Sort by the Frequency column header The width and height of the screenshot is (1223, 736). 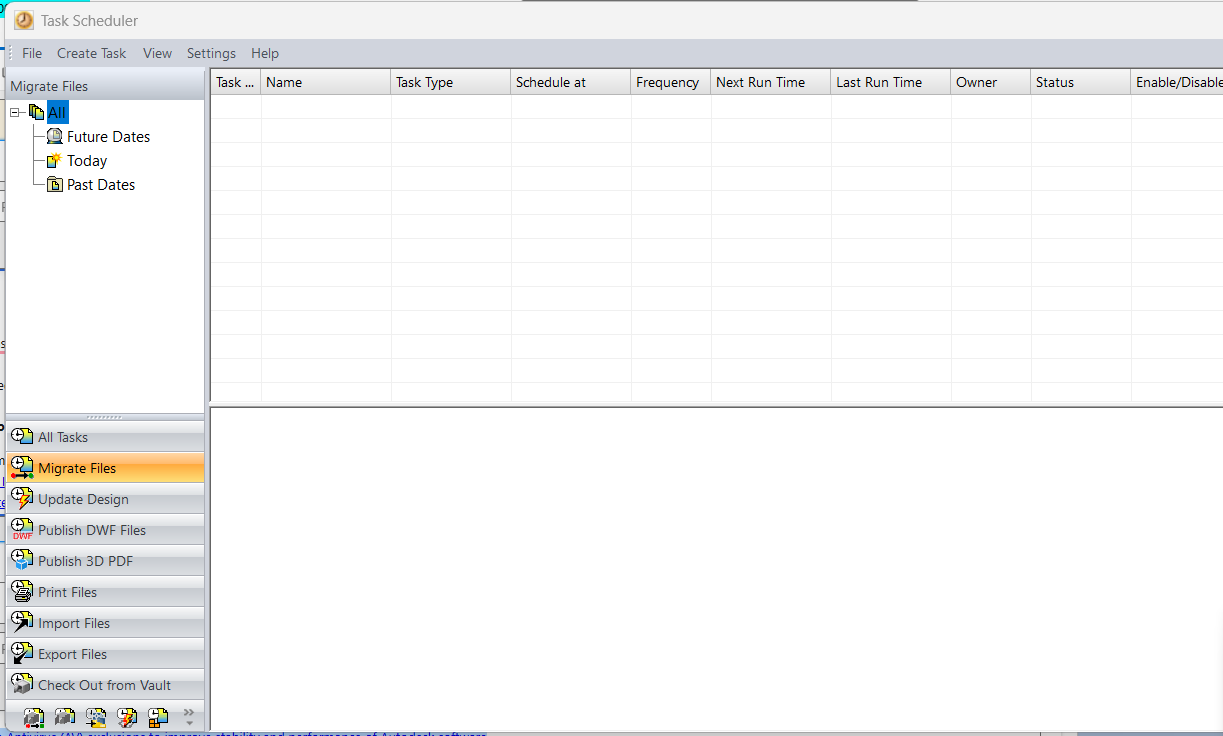click(671, 82)
